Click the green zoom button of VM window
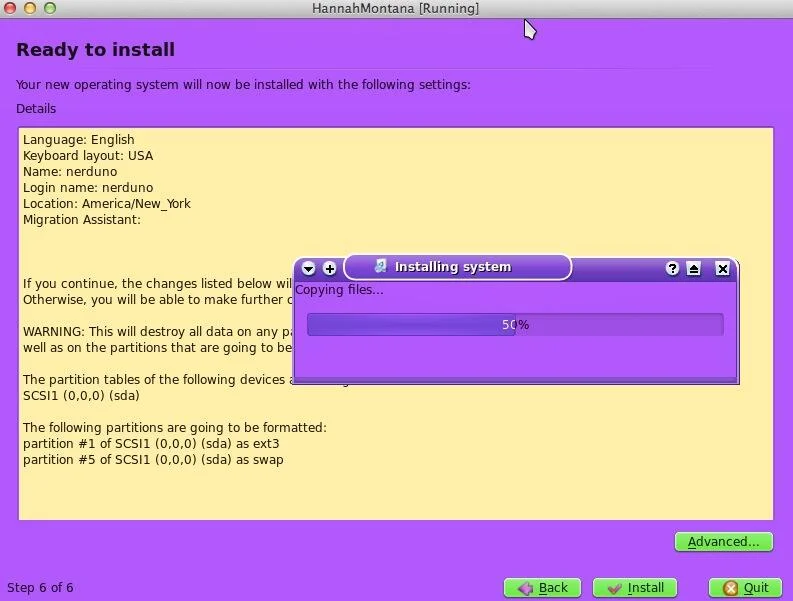Screen dimensions: 793x601 tap(50, 8)
